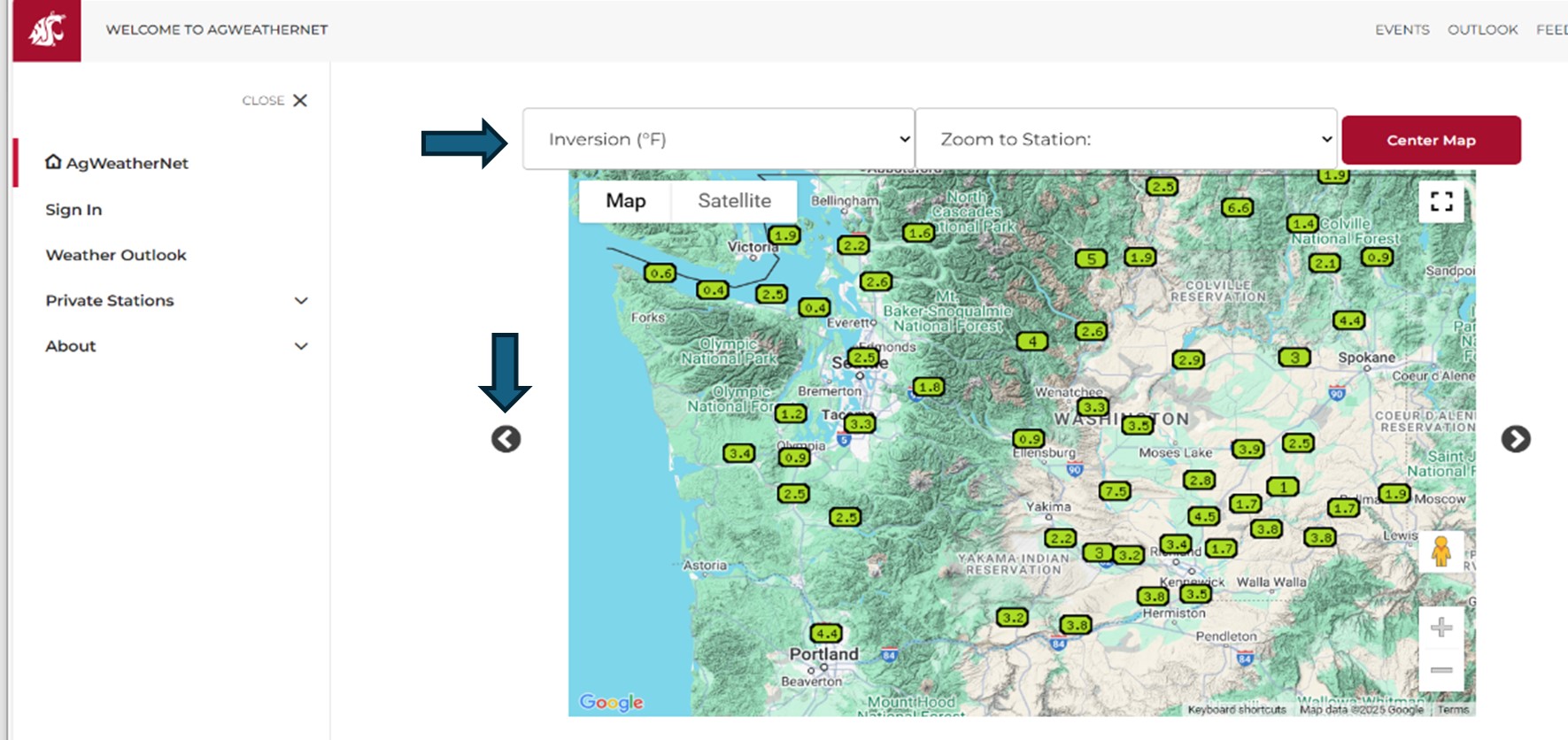Screen dimensions: 1568x740
Task: Select the 1.8 station marker
Action: (929, 387)
